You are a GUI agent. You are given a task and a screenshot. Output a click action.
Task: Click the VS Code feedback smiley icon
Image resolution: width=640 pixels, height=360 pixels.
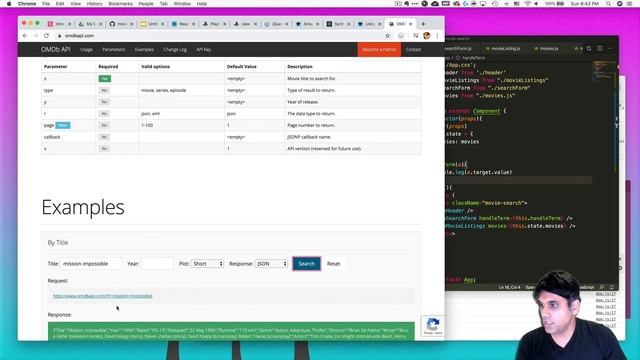(602, 287)
